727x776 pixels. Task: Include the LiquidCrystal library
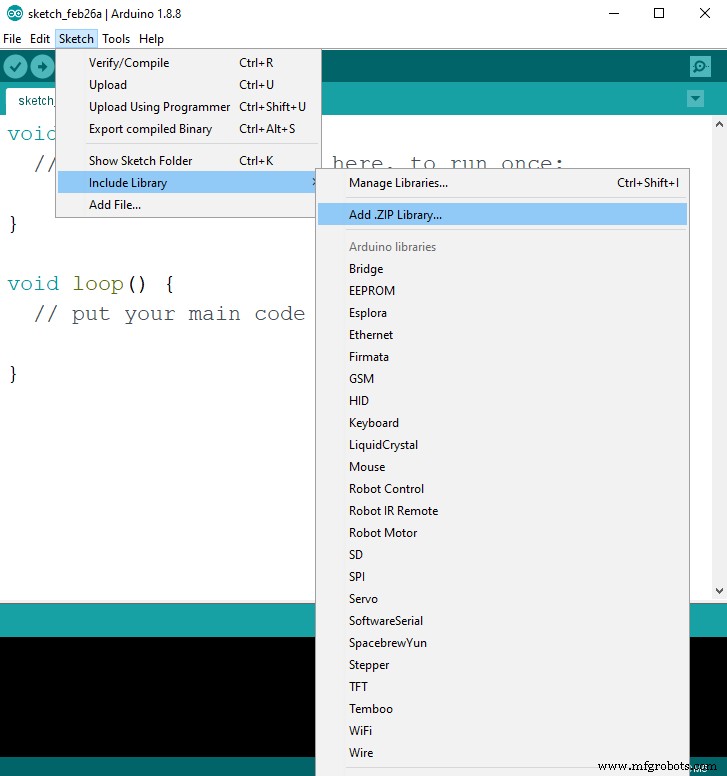383,445
